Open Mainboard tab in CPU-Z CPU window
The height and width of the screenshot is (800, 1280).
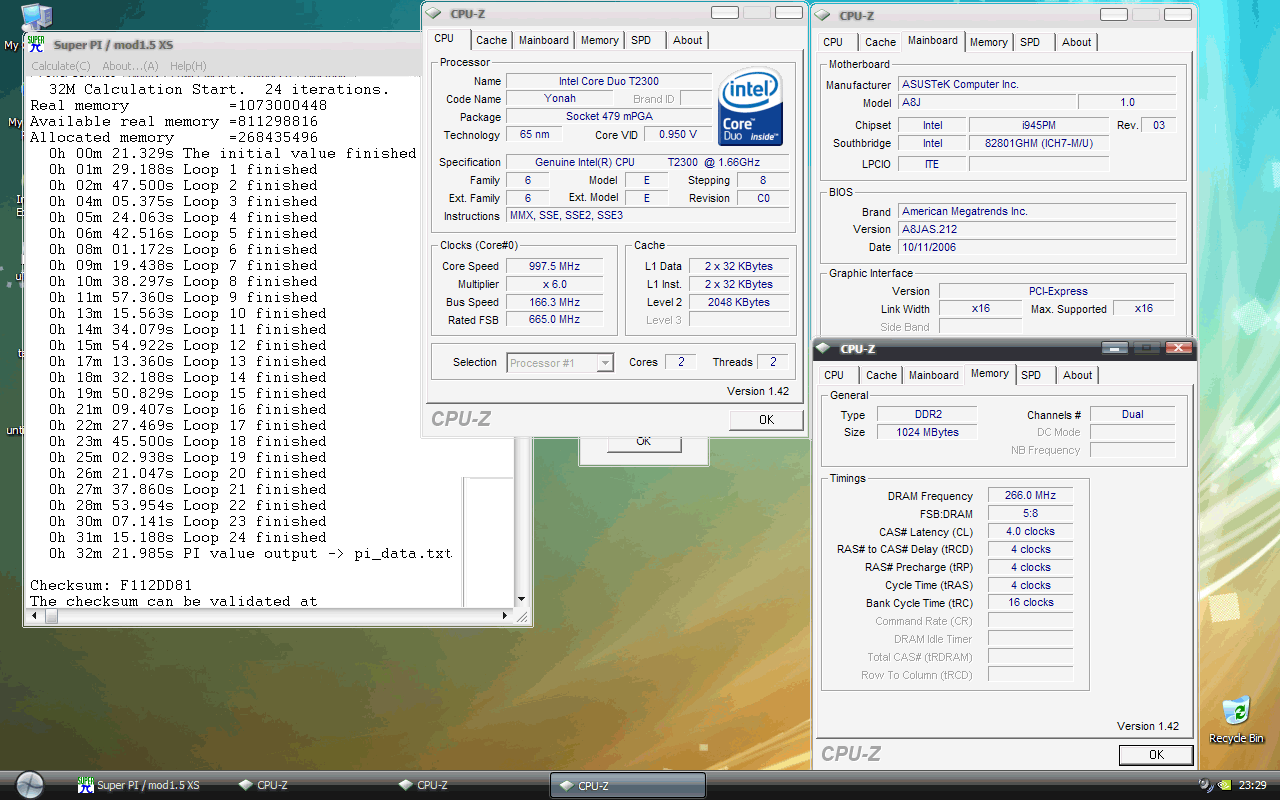[x=544, y=40]
